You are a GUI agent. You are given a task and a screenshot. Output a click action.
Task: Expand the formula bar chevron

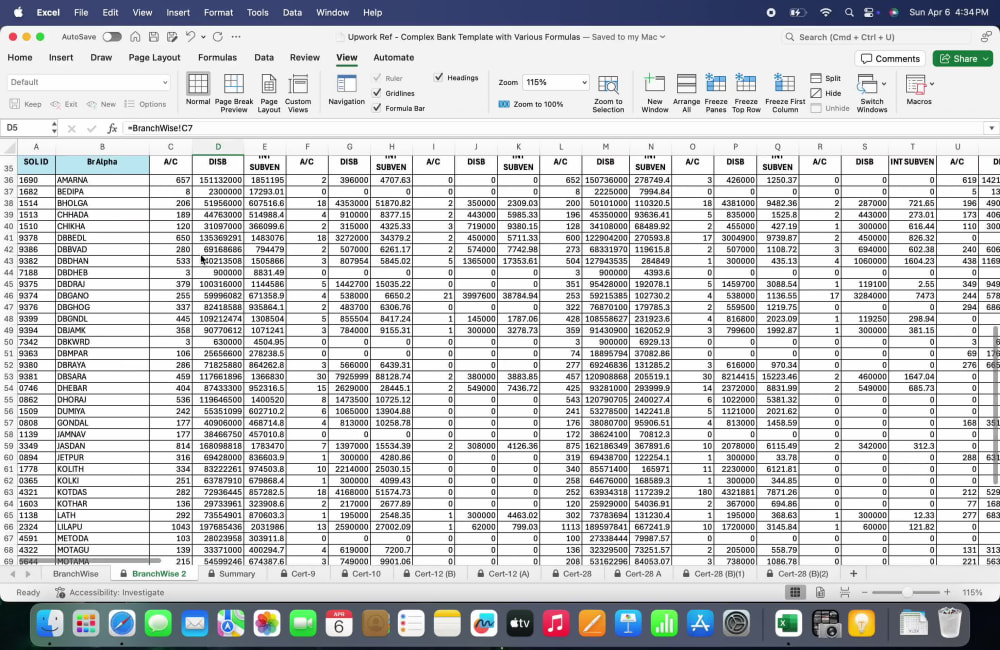click(991, 128)
